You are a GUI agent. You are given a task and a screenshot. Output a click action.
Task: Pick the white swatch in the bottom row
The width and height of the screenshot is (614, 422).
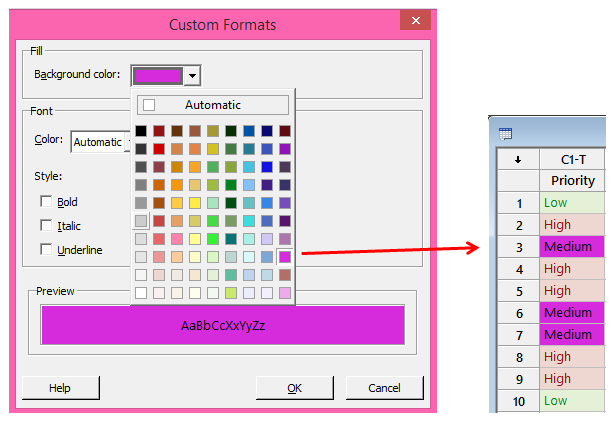[x=141, y=293]
